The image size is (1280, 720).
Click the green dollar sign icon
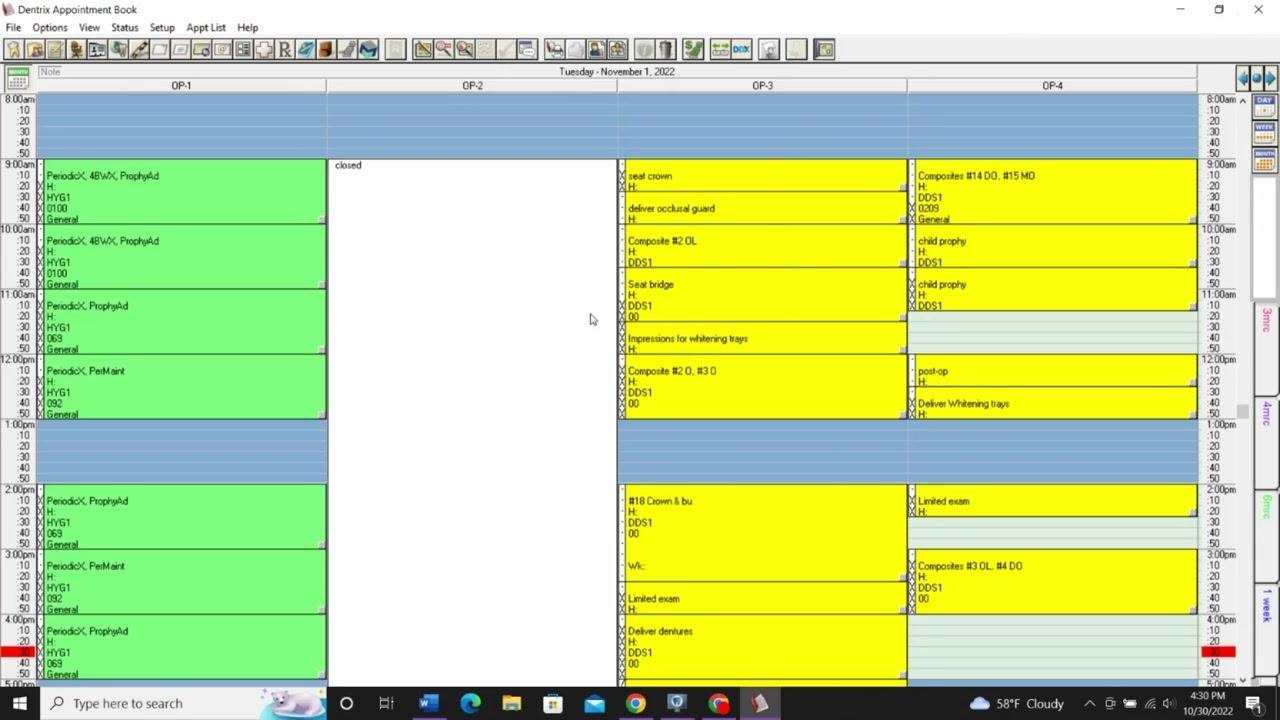click(693, 49)
